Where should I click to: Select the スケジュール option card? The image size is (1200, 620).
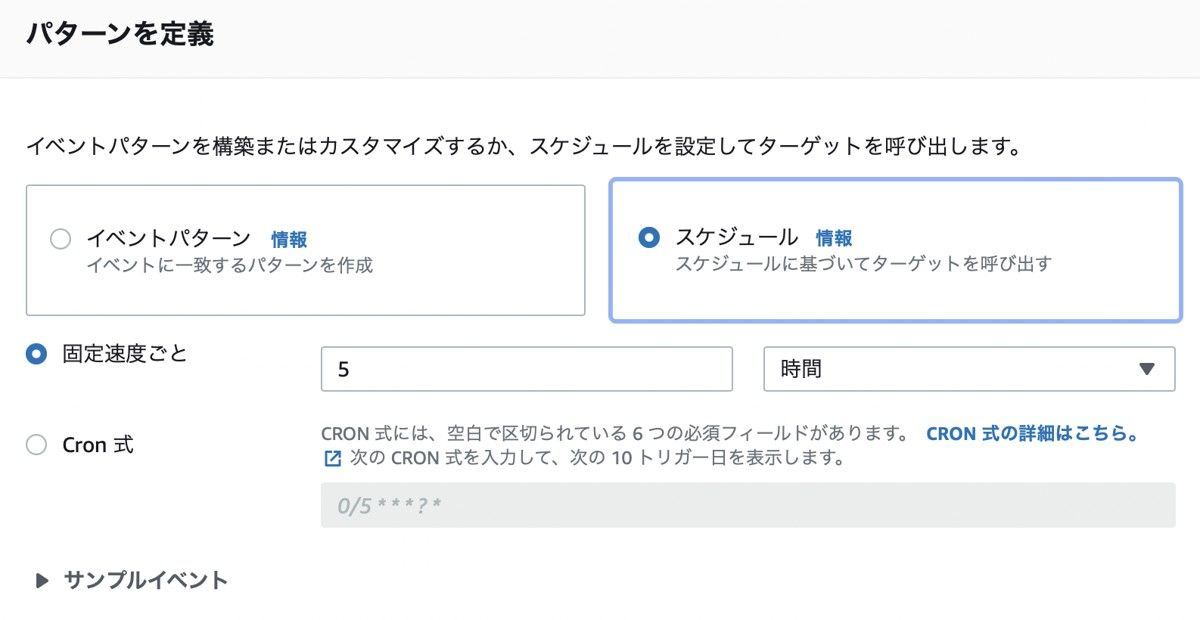click(x=895, y=250)
